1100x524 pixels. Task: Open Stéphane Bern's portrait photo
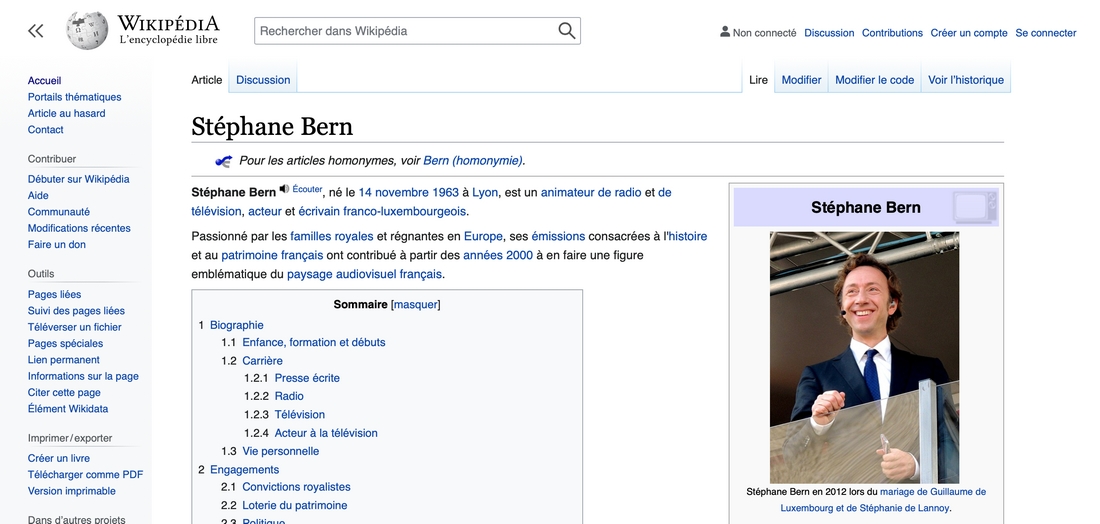[864, 357]
